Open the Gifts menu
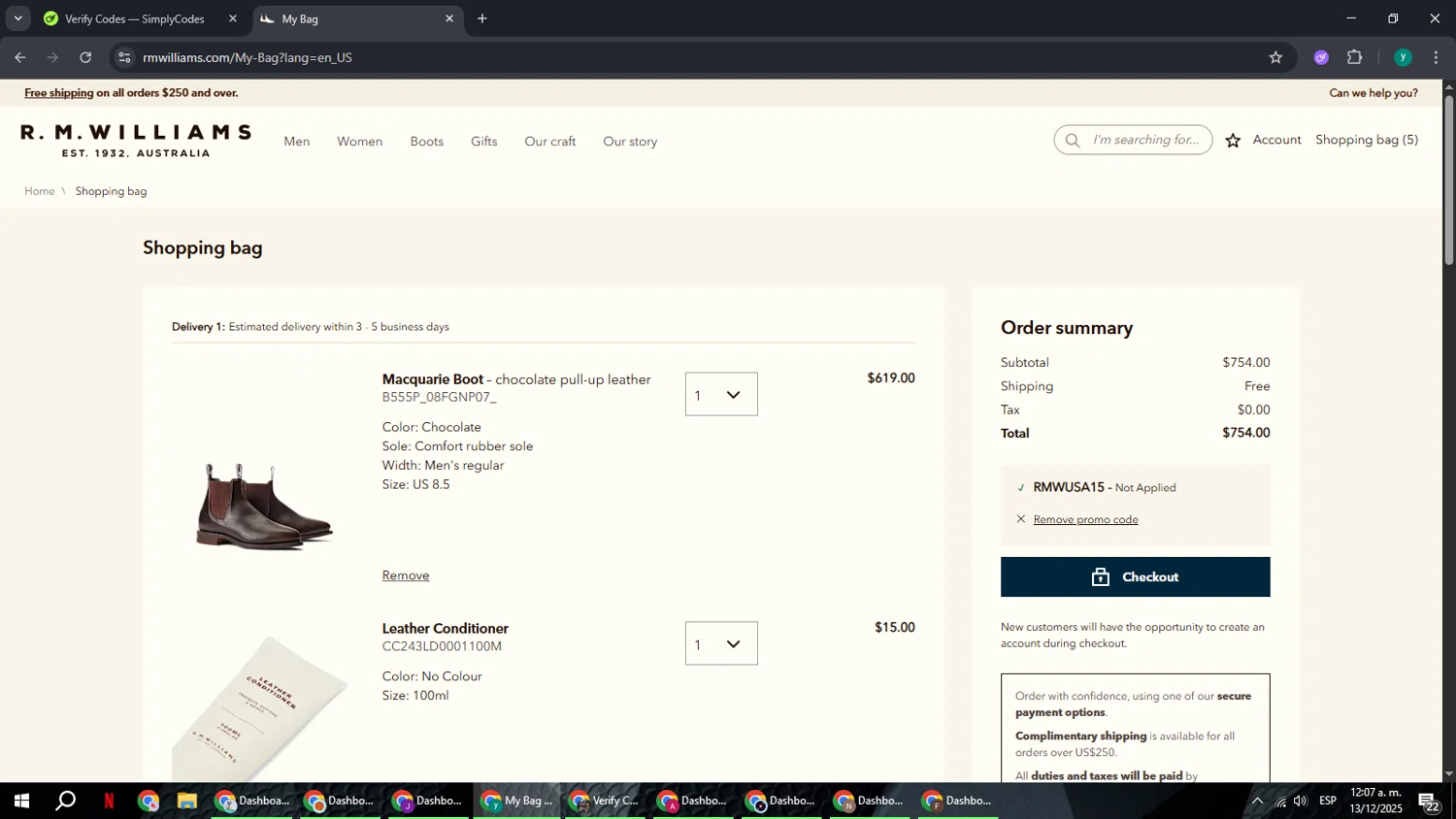Viewport: 1456px width, 819px height. pyautogui.click(x=484, y=142)
